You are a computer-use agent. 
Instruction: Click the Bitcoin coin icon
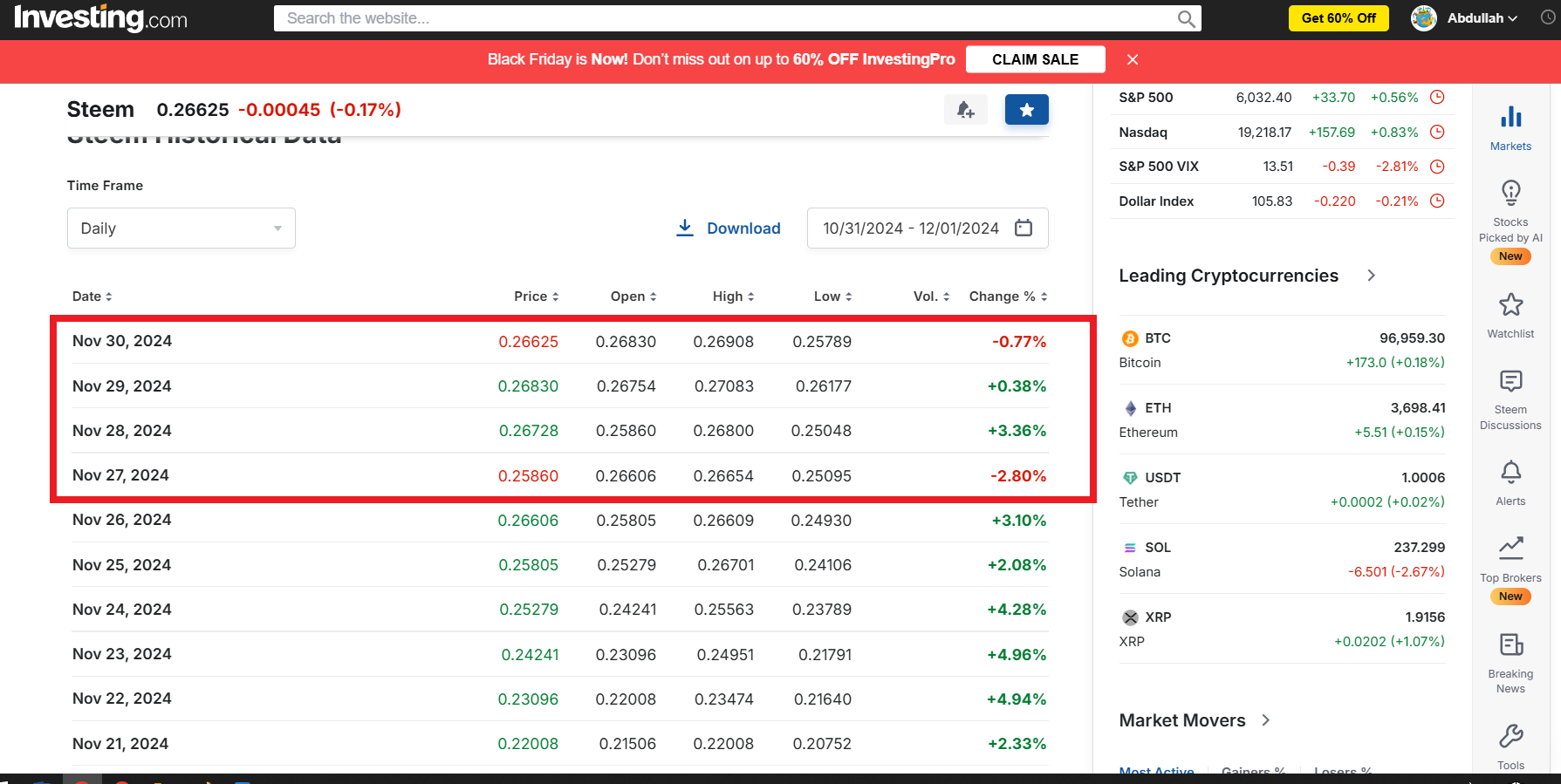click(1130, 338)
